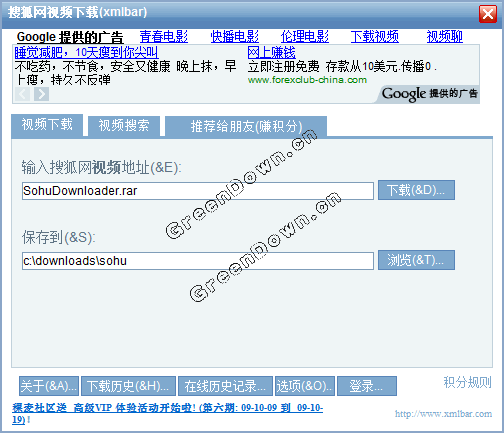
Task: Open 选项(&O).. settings
Action: [305, 386]
